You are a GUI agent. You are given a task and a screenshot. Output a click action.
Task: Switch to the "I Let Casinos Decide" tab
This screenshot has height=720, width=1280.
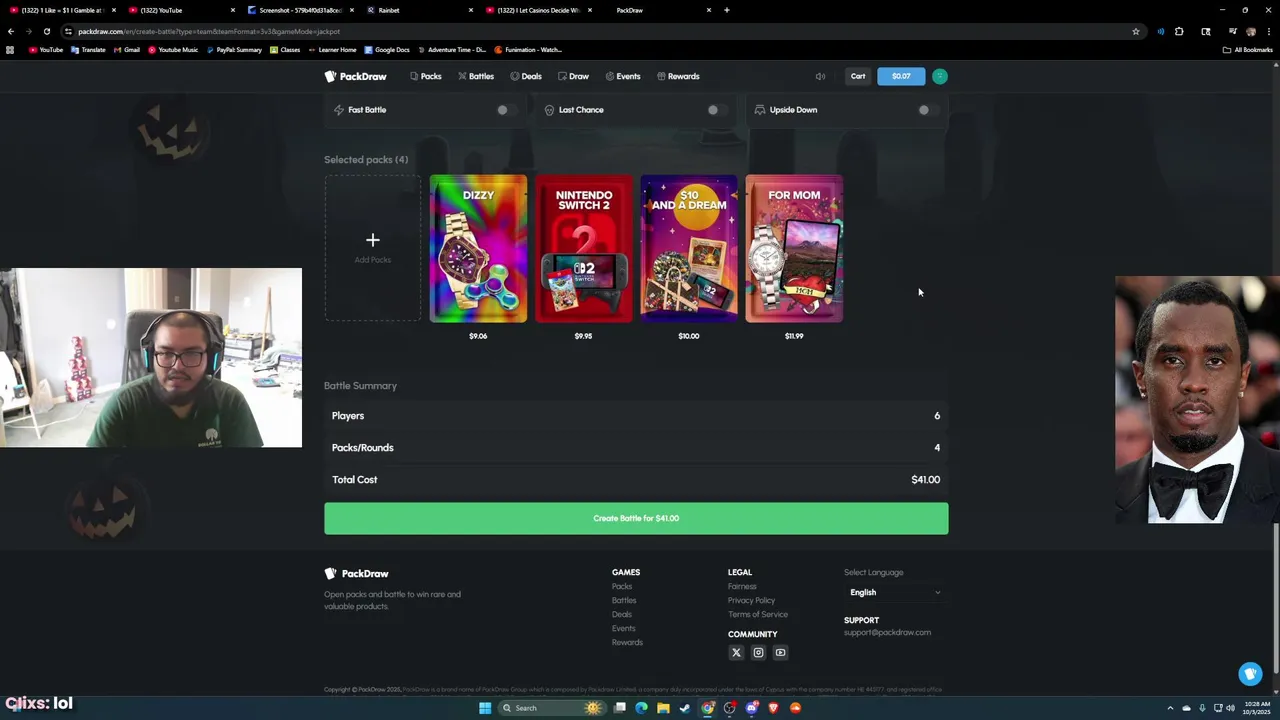coord(538,10)
